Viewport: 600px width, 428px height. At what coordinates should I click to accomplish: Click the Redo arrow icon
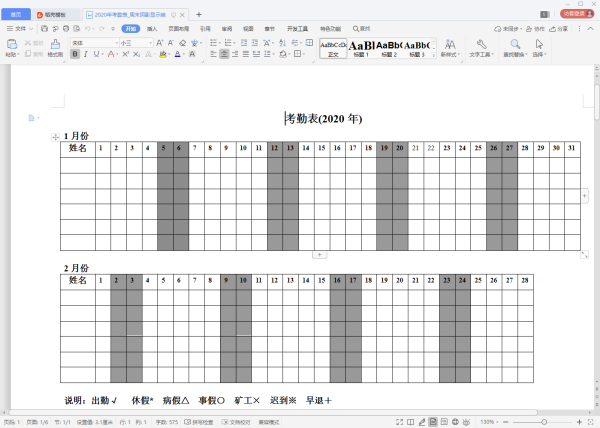click(x=102, y=29)
